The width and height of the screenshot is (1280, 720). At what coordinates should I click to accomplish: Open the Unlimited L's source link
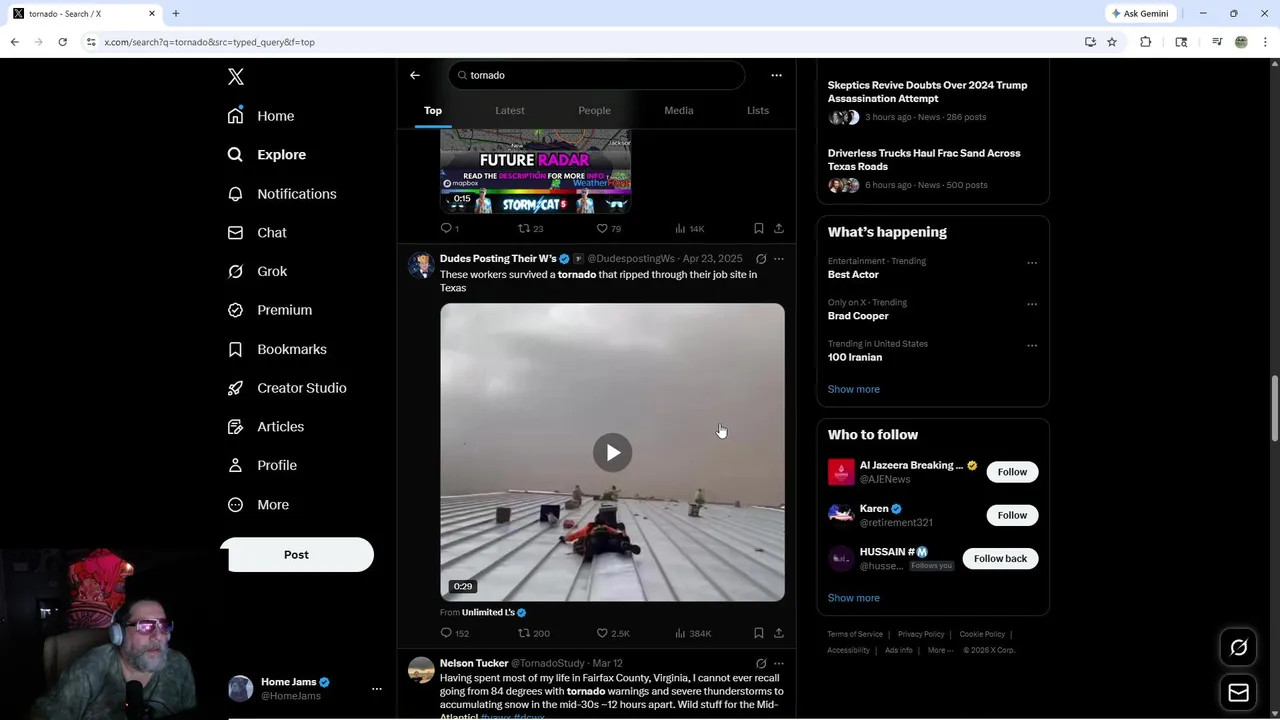(488, 612)
